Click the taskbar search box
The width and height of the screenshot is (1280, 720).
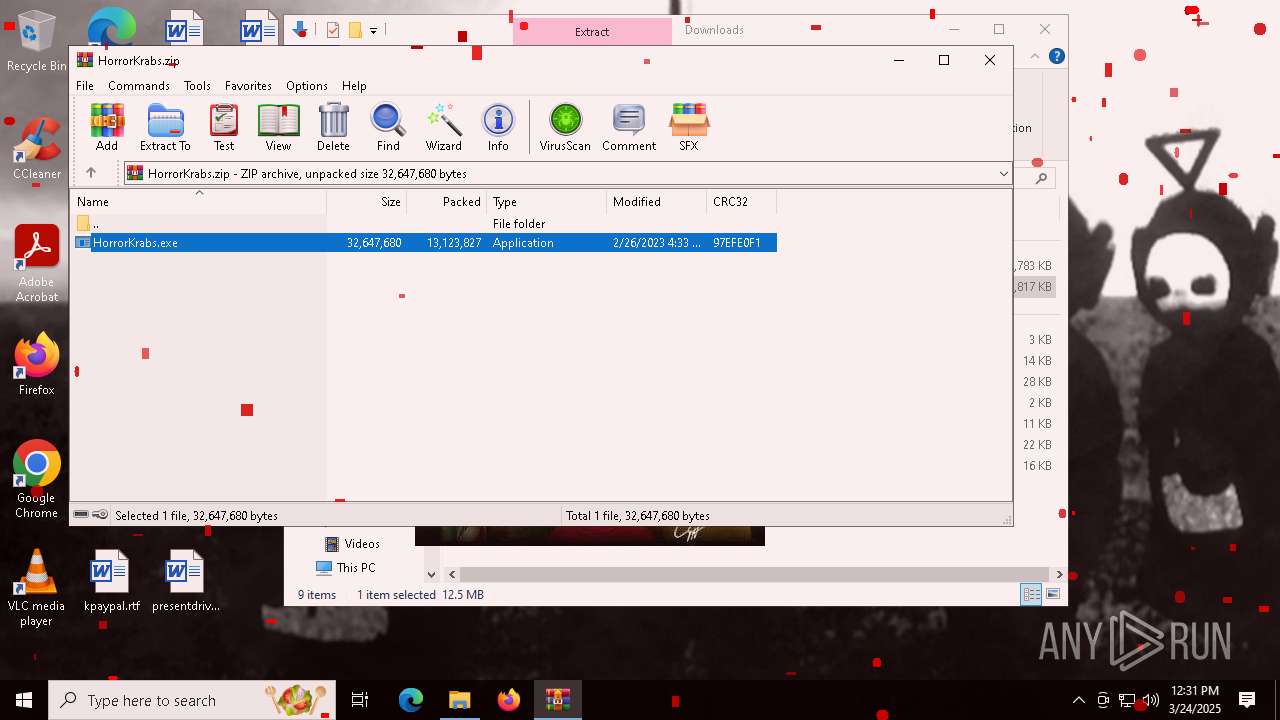[x=192, y=700]
